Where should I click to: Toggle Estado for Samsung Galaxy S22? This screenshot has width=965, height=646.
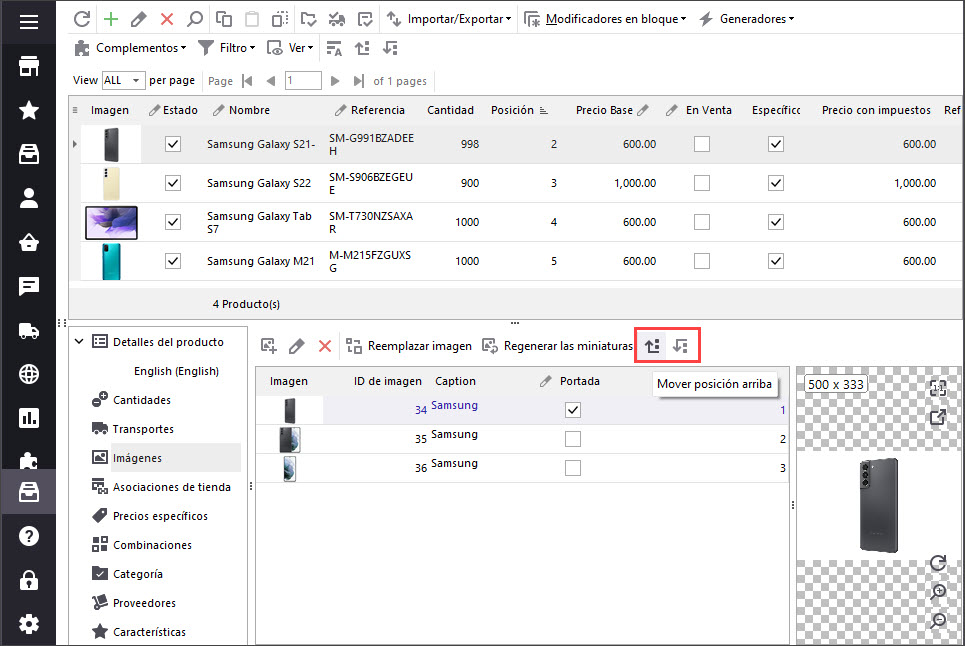(x=173, y=183)
